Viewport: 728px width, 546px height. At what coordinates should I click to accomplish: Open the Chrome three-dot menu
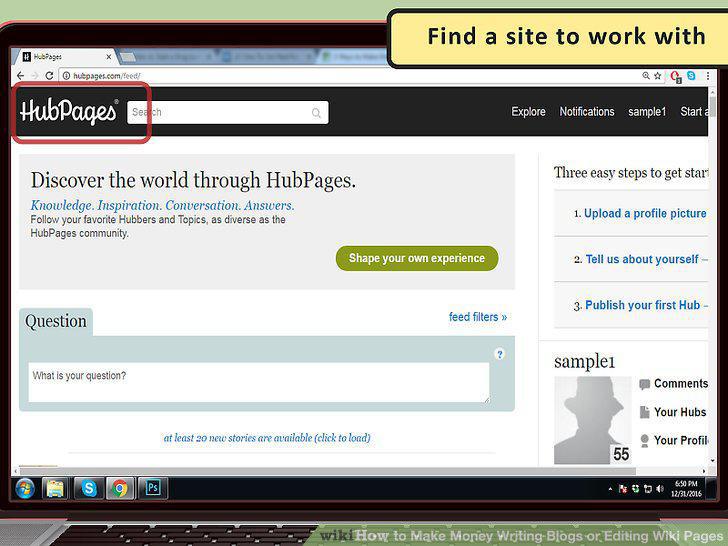pyautogui.click(x=708, y=76)
